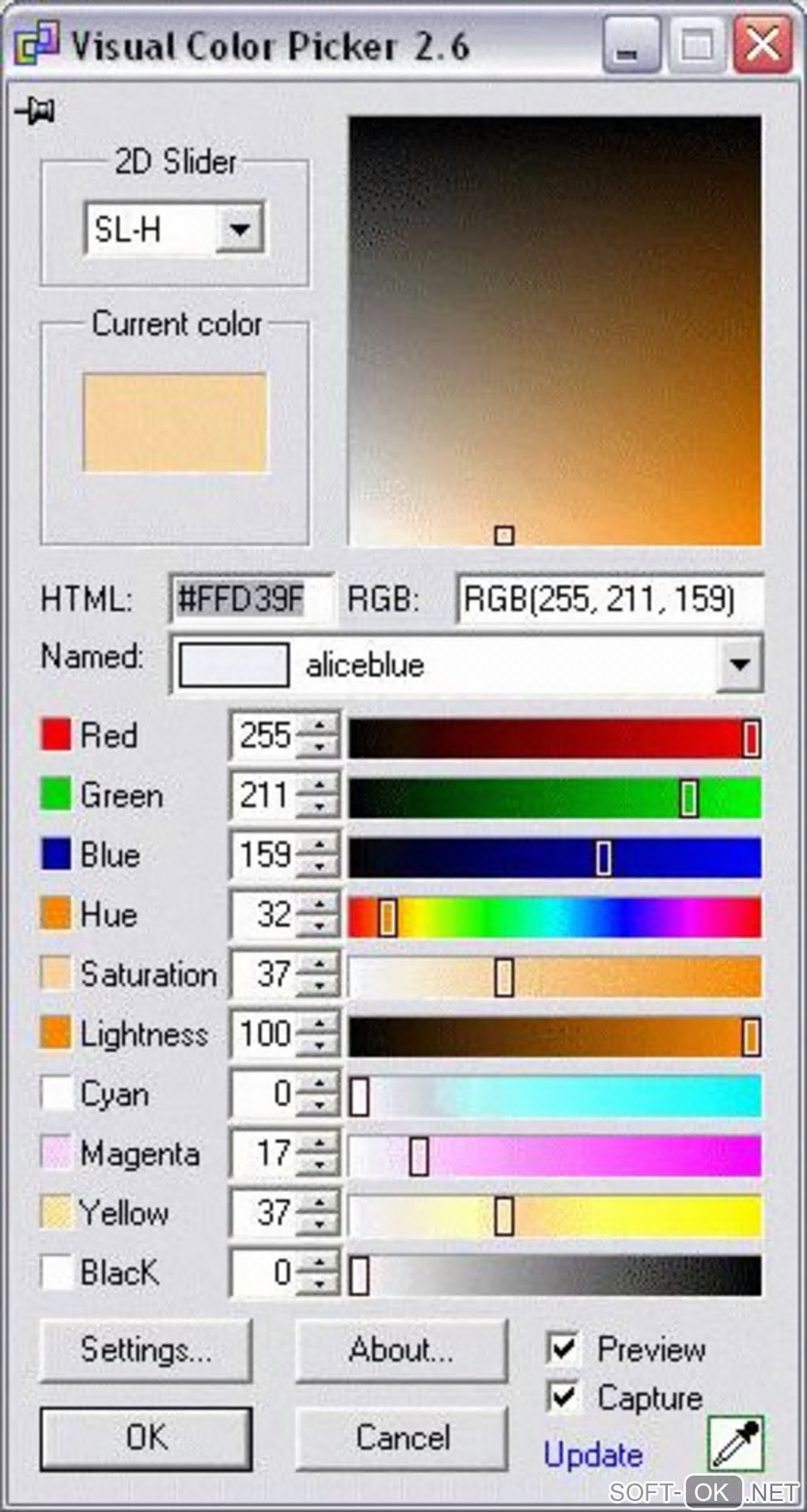
Task: Activate the eyedropper capture tool
Action: [x=736, y=1445]
